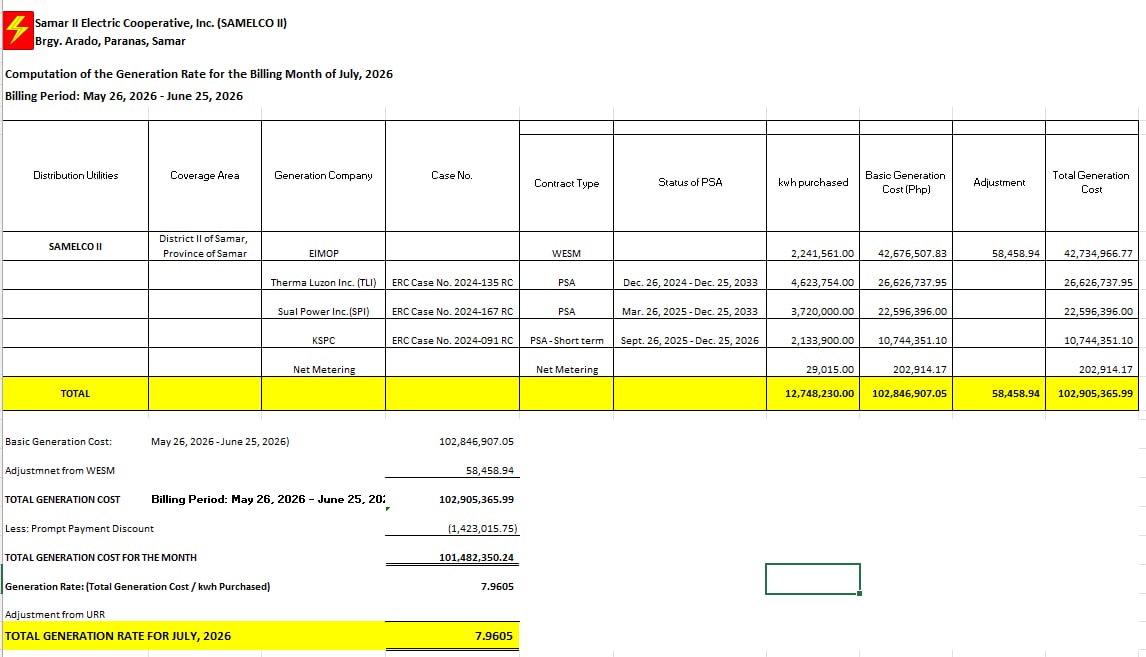Click the yellow 'TOTAL' row label
This screenshot has height=657, width=1146.
(x=75, y=393)
